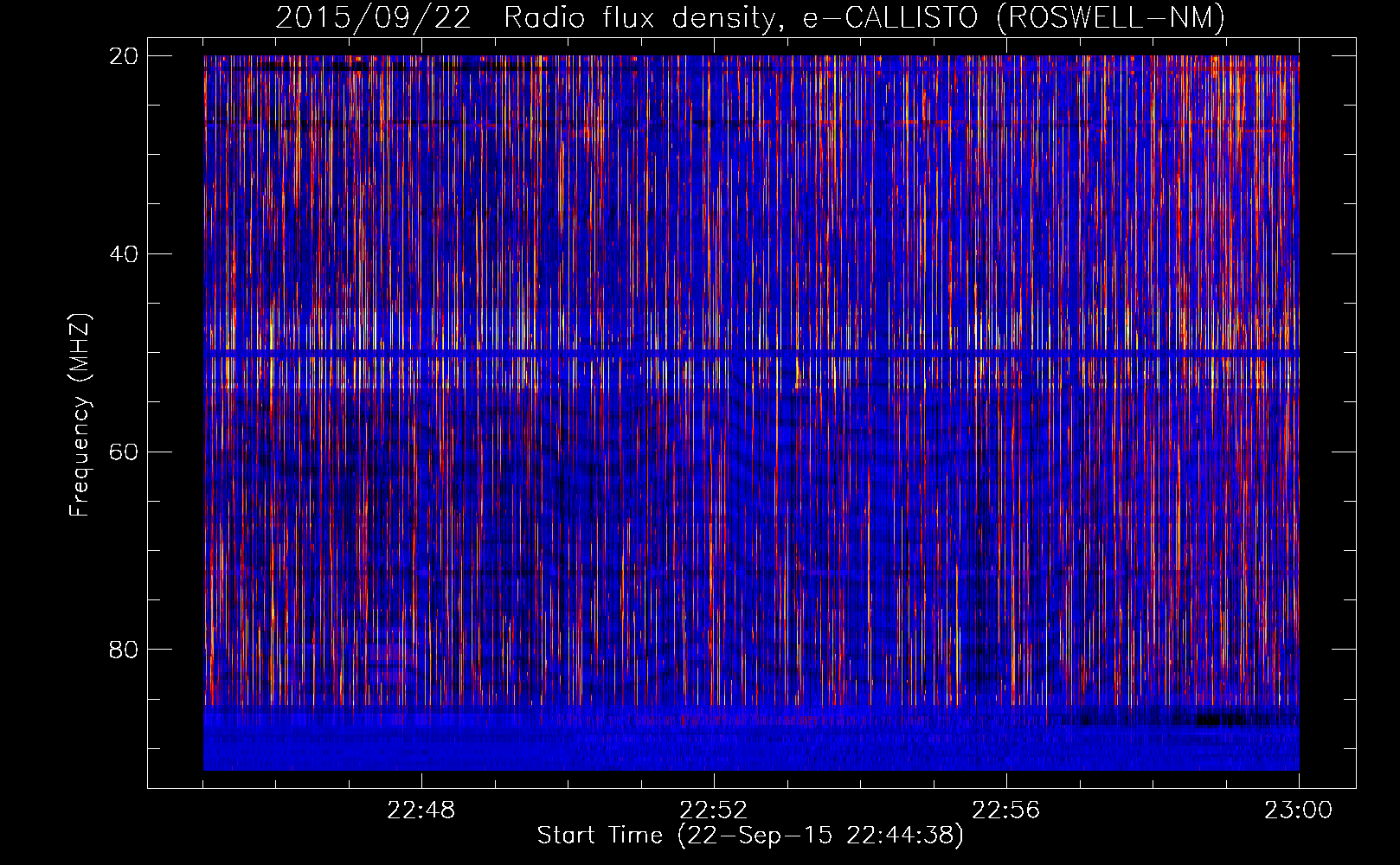Click the 22:48 time tick label

421,811
